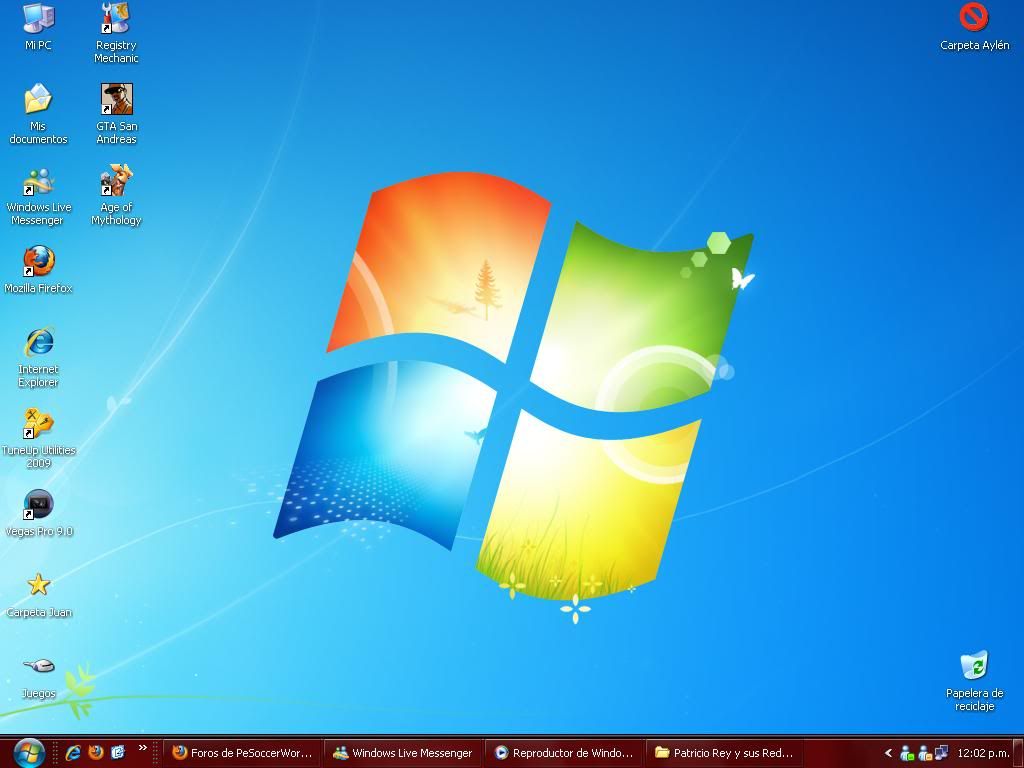
Task: Select the Internet Explorer desktop icon
Action: pos(38,357)
